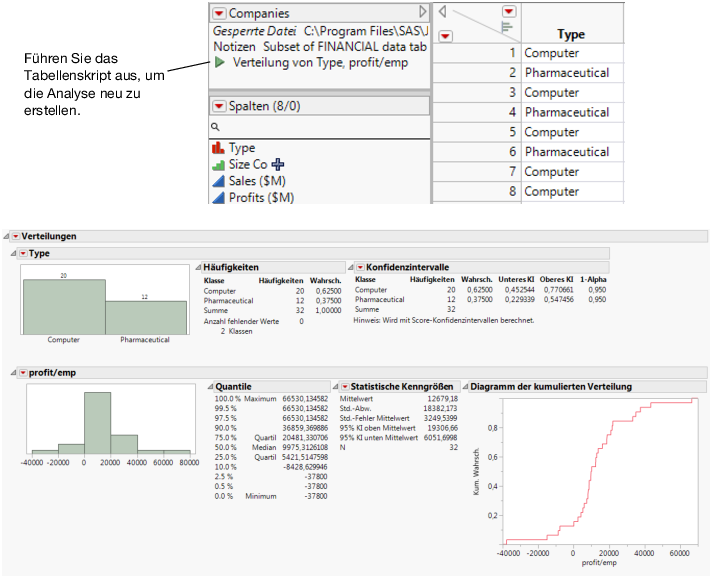Select the Type column nominal icon
The height and width of the screenshot is (578, 712).
click(218, 148)
